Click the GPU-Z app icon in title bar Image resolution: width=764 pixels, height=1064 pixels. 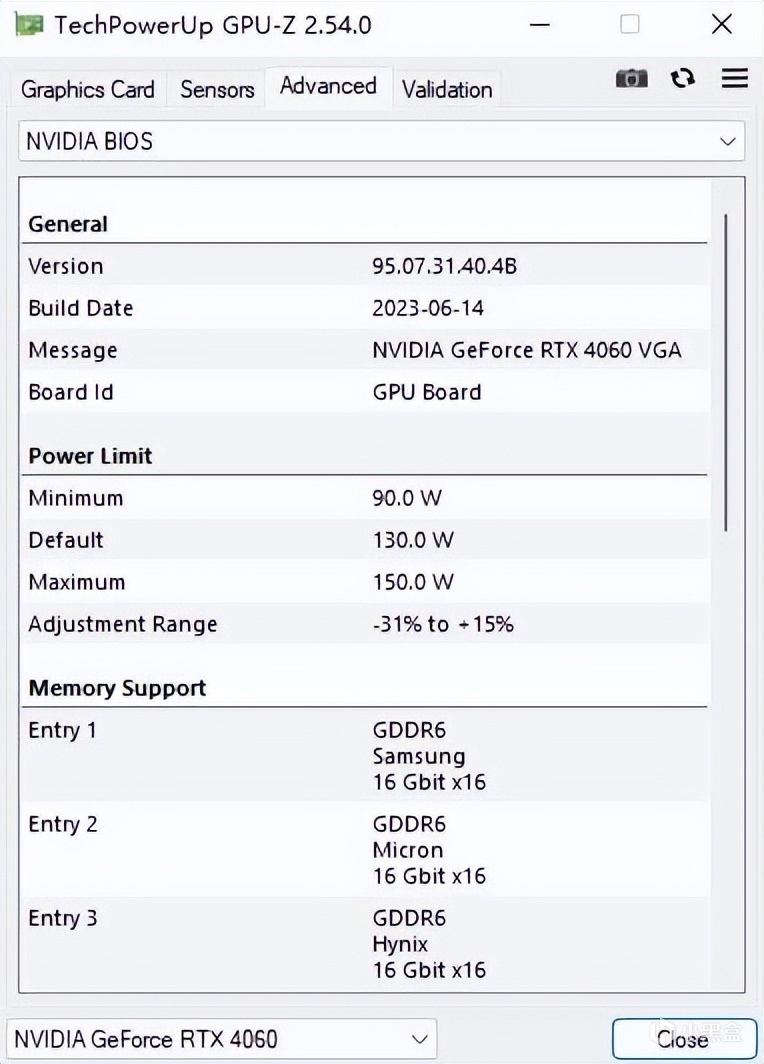(28, 24)
